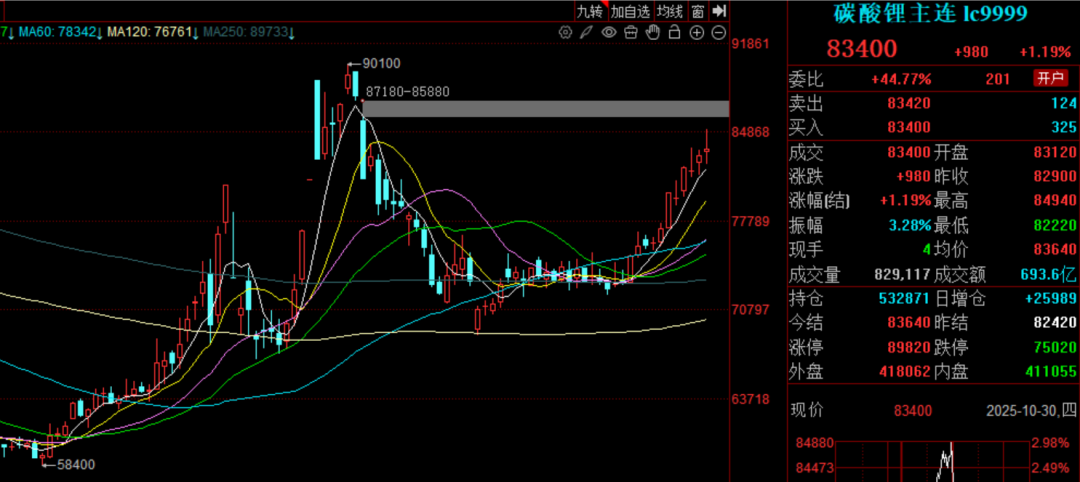Expand MA250 indicator arrow
The width and height of the screenshot is (1080, 482).
pos(293,33)
